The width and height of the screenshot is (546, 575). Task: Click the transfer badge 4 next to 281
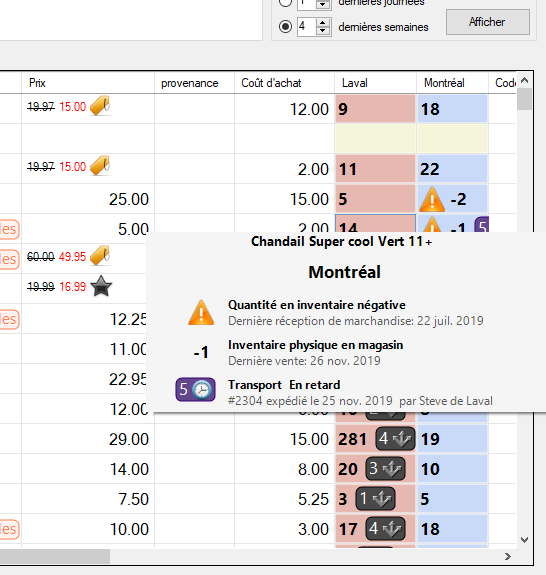395,439
